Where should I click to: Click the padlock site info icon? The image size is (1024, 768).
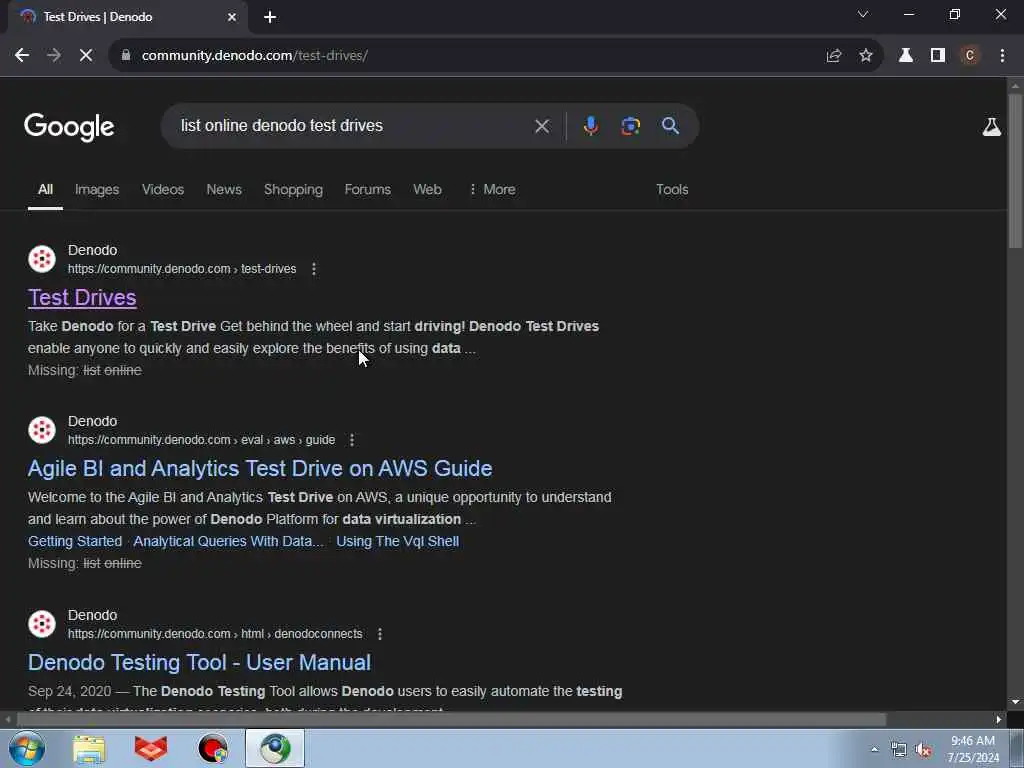coord(126,56)
